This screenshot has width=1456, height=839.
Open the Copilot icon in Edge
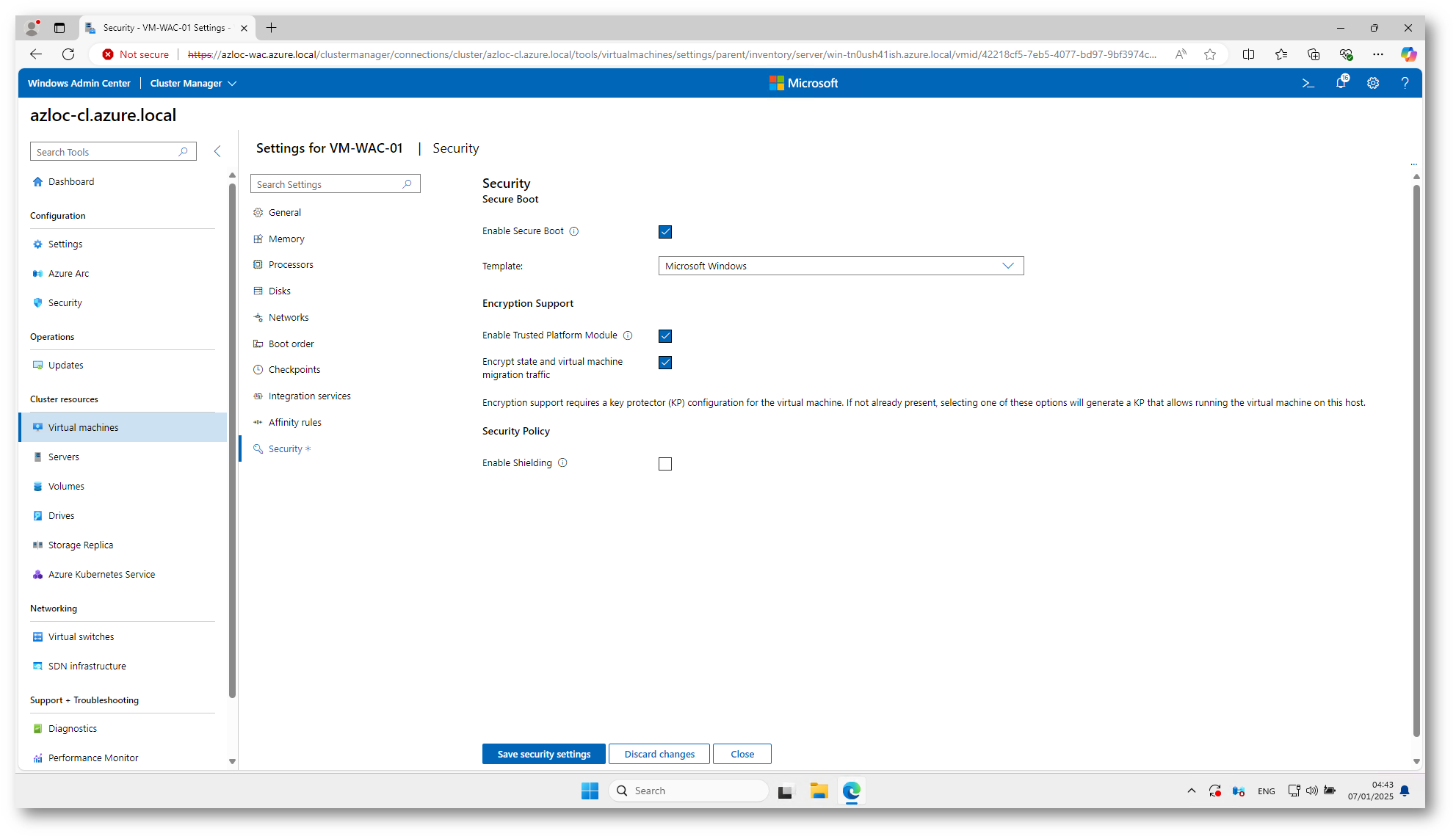click(x=1408, y=54)
